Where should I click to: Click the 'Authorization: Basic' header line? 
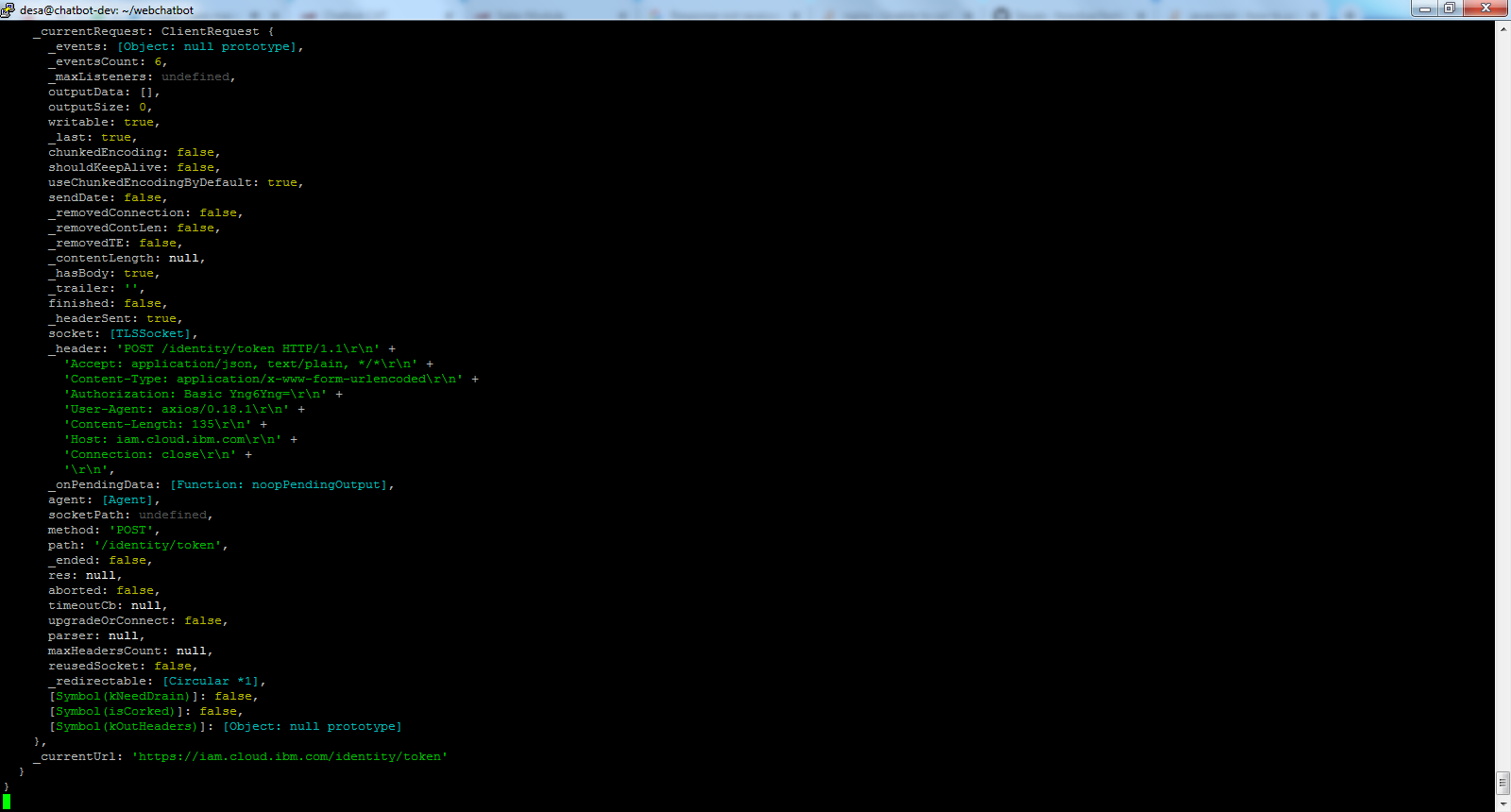tap(203, 394)
